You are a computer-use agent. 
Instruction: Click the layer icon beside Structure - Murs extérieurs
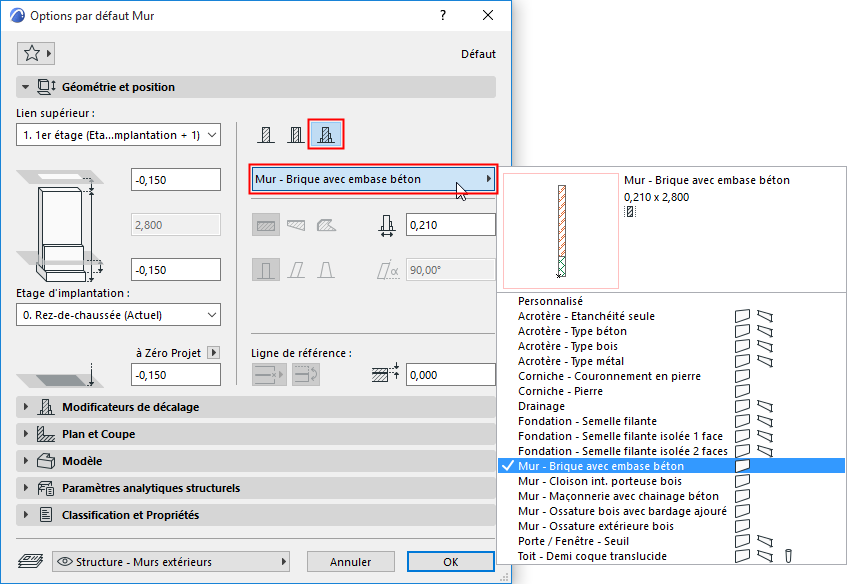pyautogui.click(x=31, y=561)
